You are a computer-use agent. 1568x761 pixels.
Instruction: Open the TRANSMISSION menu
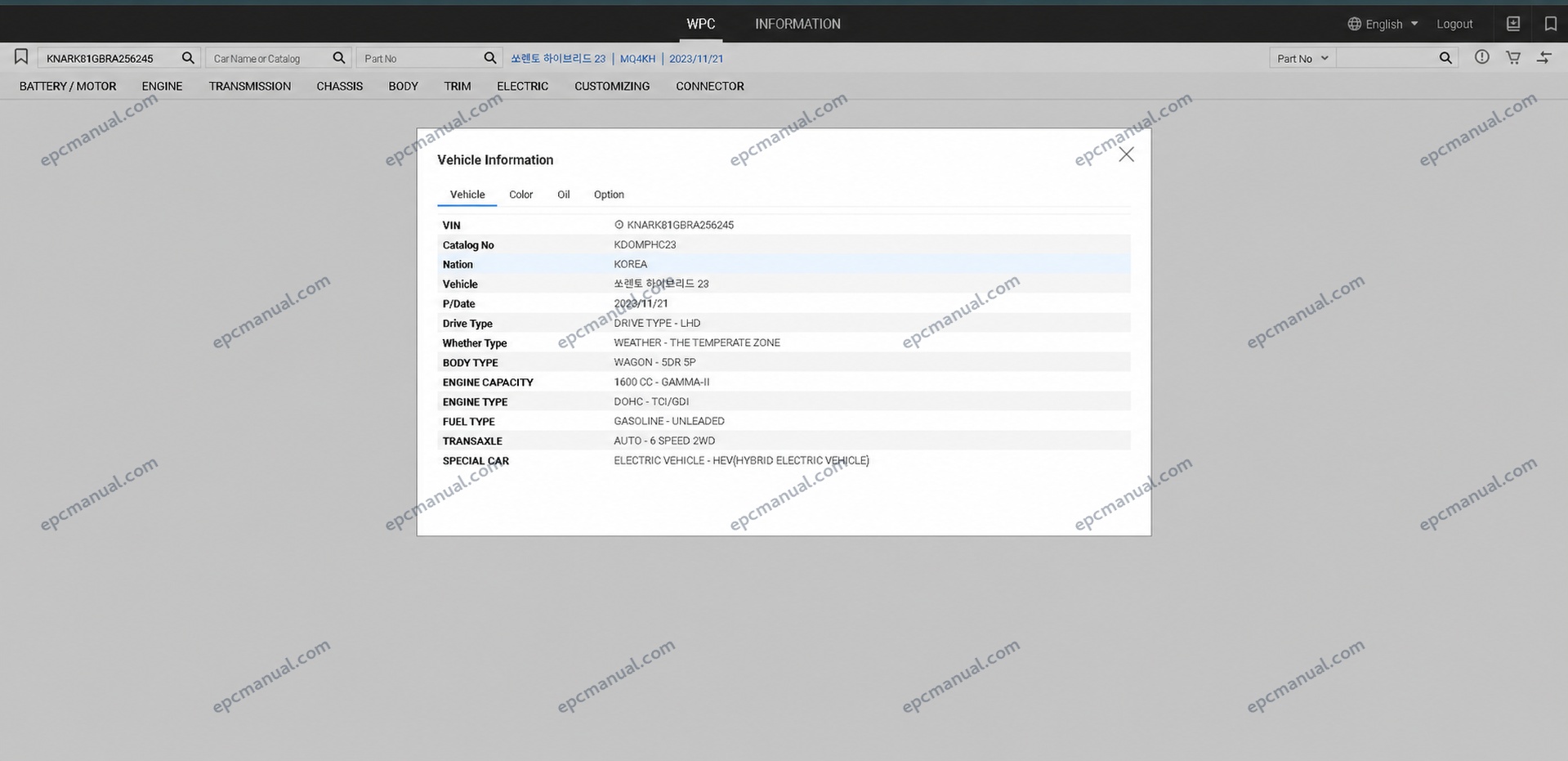249,86
